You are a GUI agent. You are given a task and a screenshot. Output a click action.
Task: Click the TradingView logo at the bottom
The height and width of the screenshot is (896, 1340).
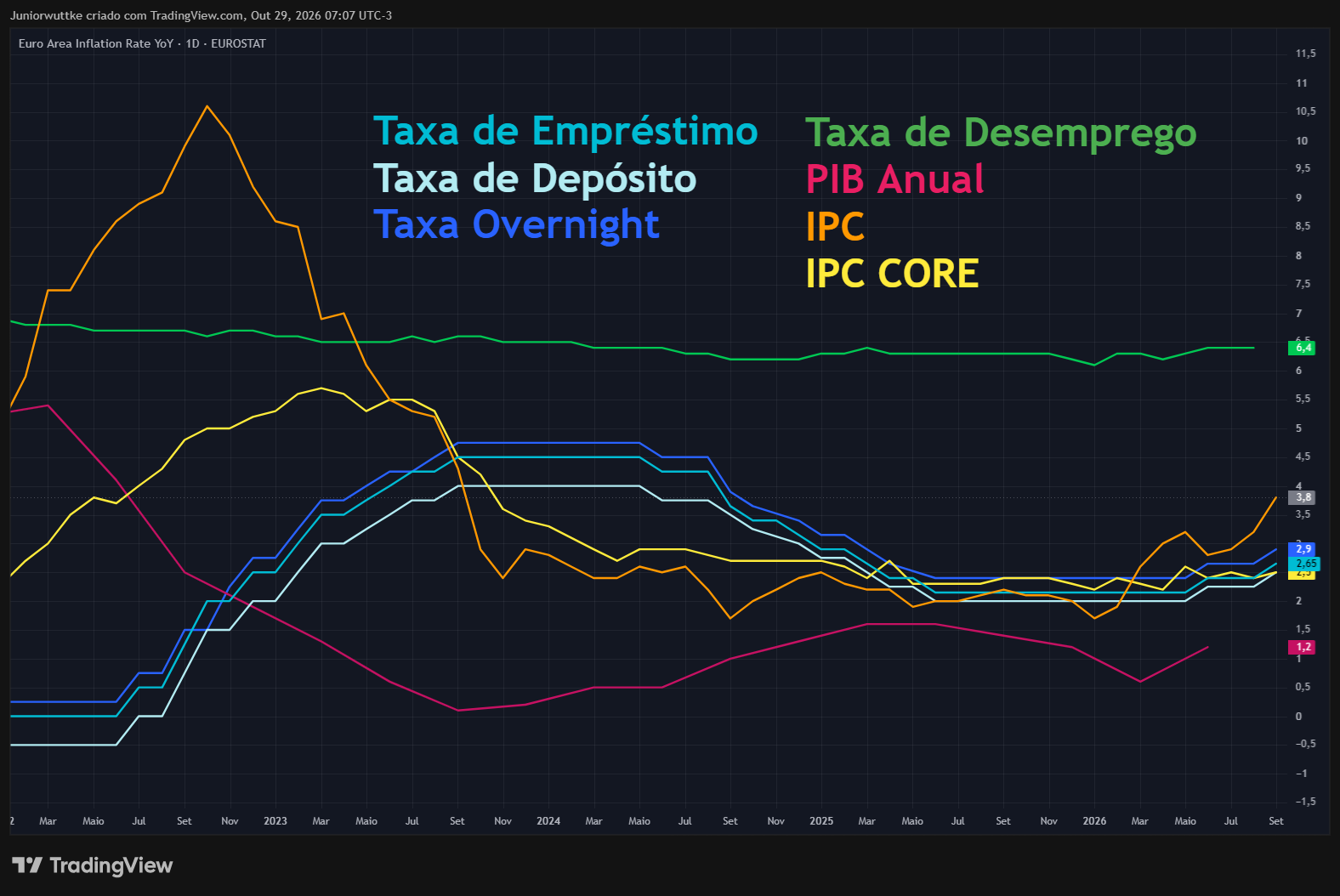pos(93,865)
